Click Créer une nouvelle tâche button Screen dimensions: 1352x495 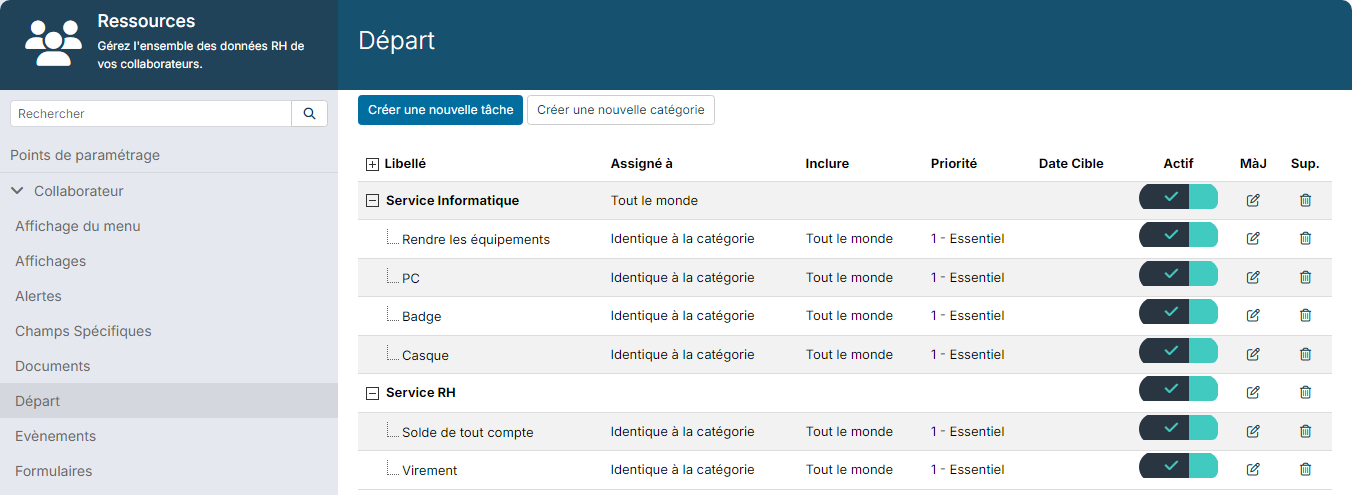pyautogui.click(x=440, y=110)
